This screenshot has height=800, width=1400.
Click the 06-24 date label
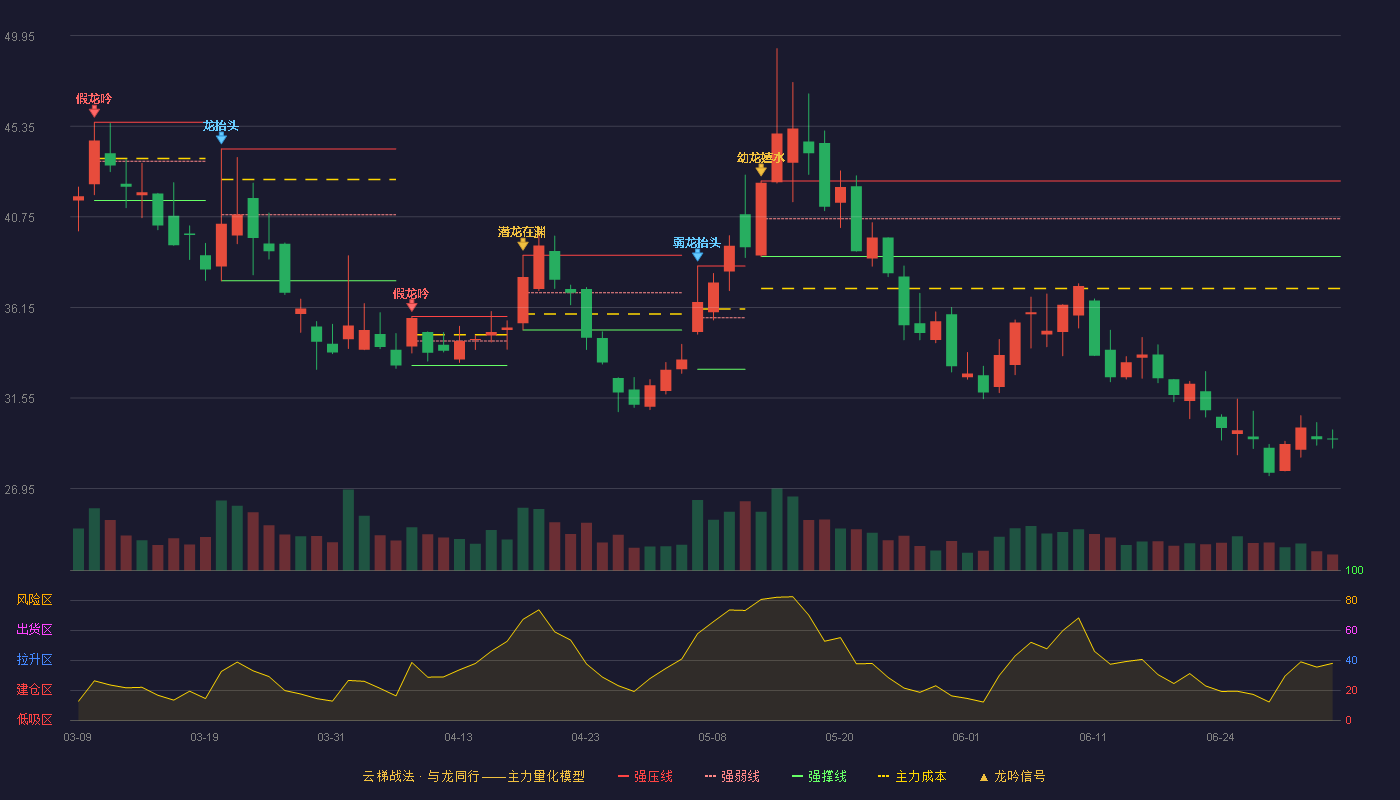click(1221, 737)
